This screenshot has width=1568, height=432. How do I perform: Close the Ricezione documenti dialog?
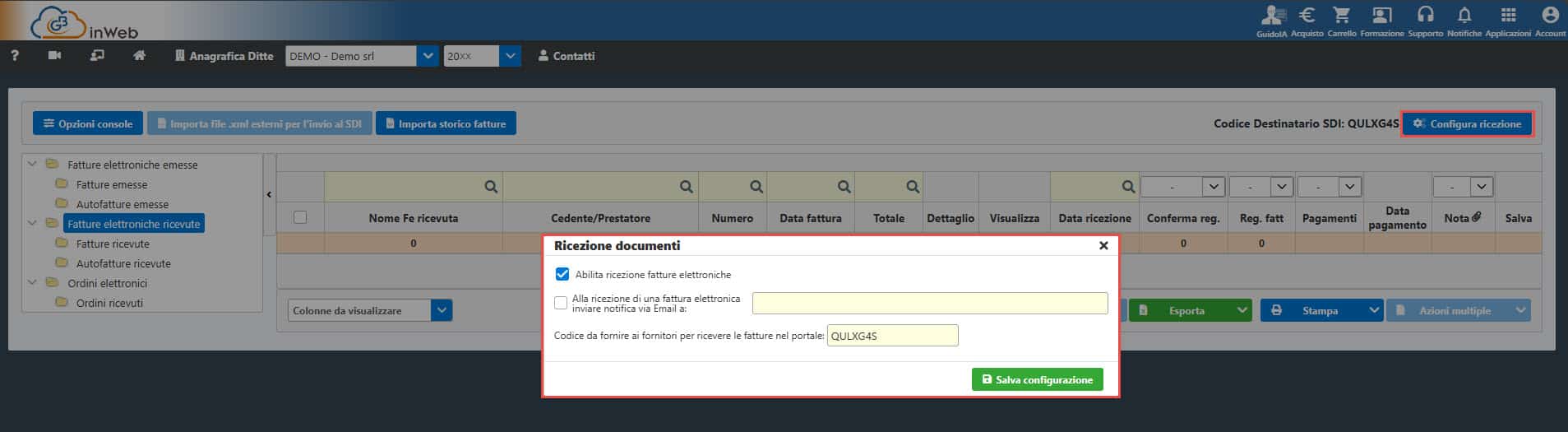click(1103, 245)
